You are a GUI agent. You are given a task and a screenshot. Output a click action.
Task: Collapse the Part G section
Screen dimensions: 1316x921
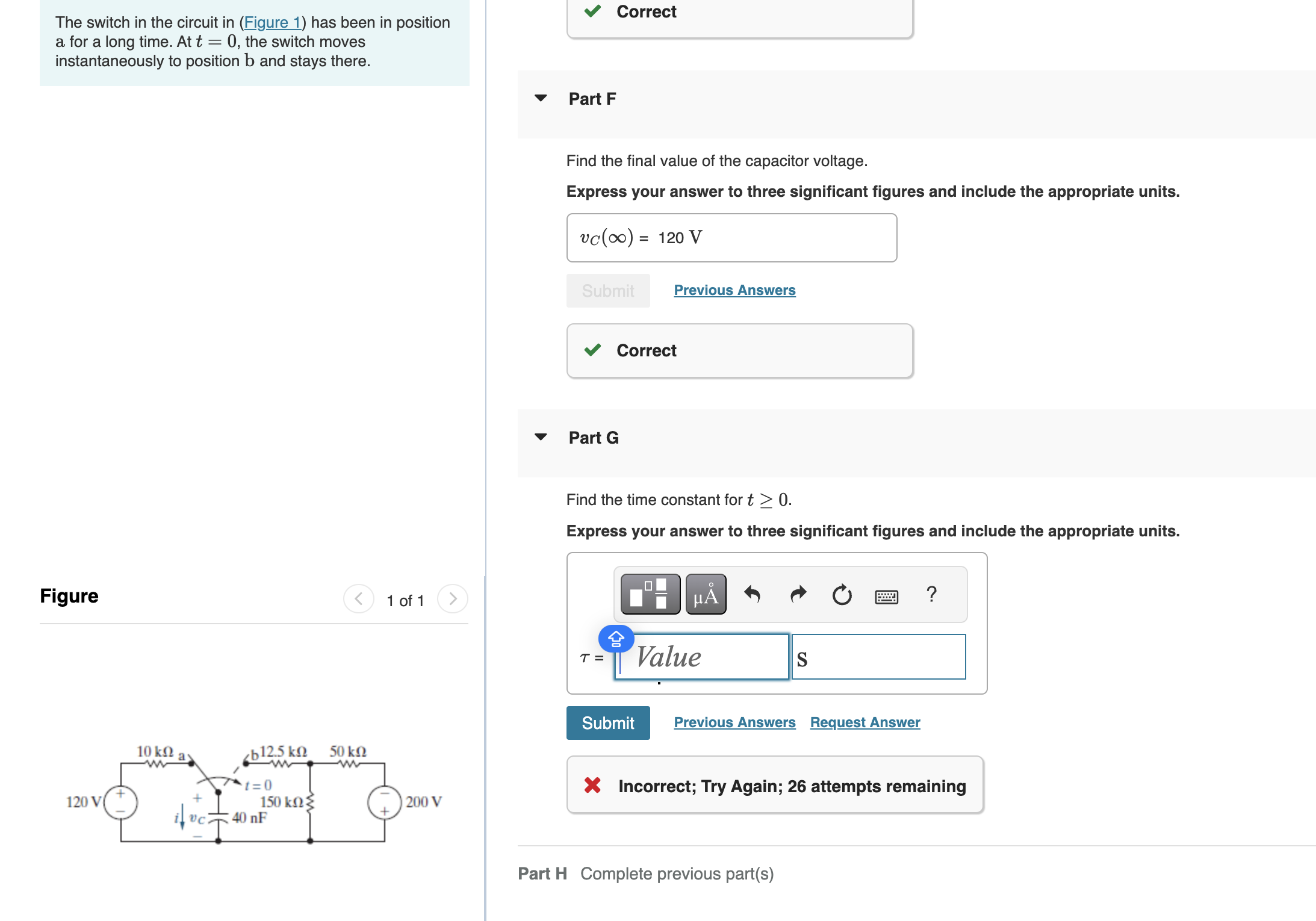541,438
